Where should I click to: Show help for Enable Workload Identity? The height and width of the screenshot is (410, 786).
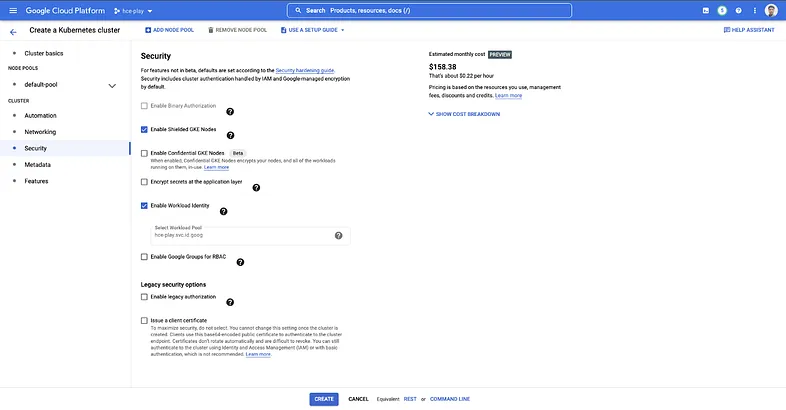coord(224,212)
